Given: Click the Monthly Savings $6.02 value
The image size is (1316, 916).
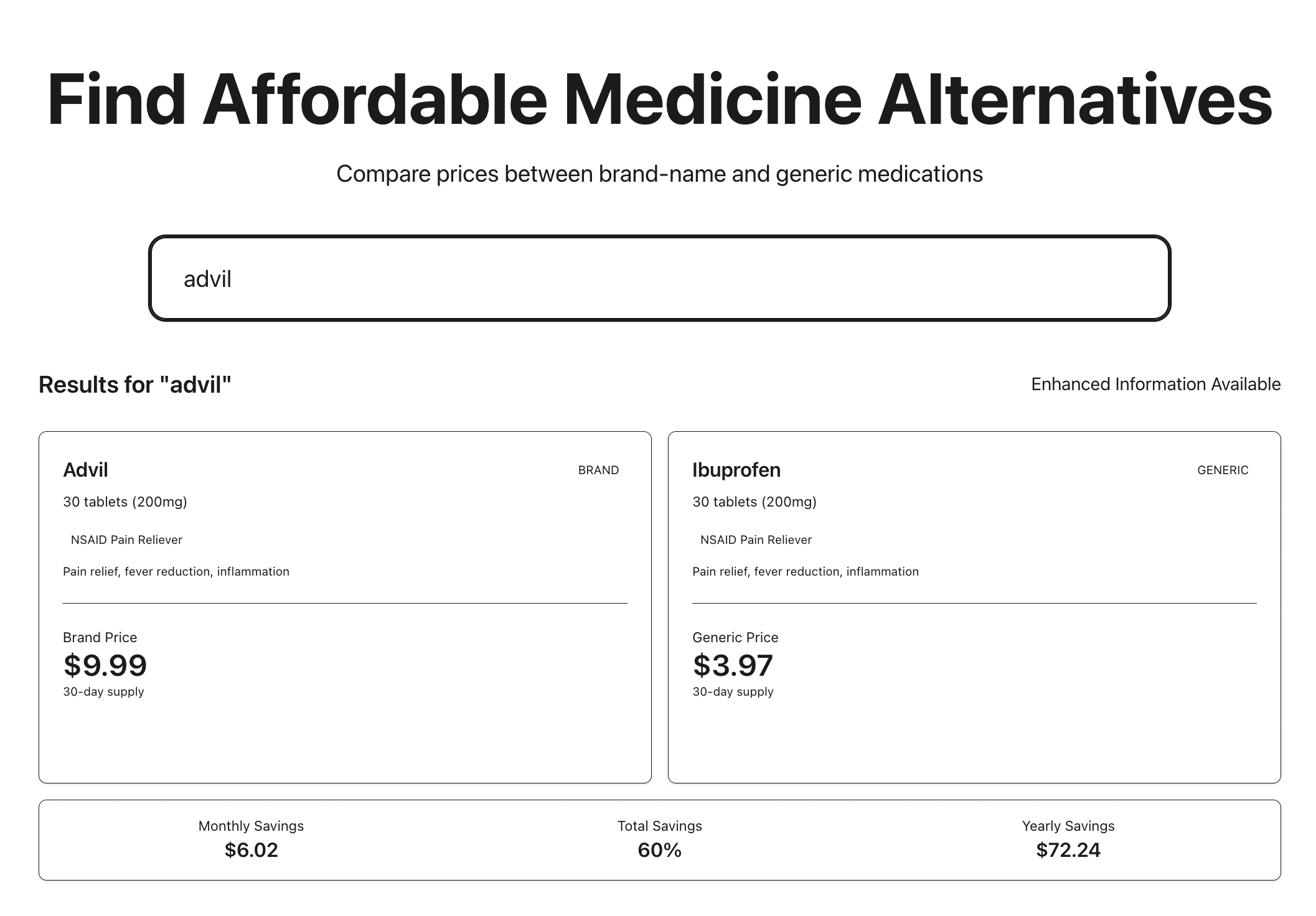Looking at the screenshot, I should click(x=251, y=850).
